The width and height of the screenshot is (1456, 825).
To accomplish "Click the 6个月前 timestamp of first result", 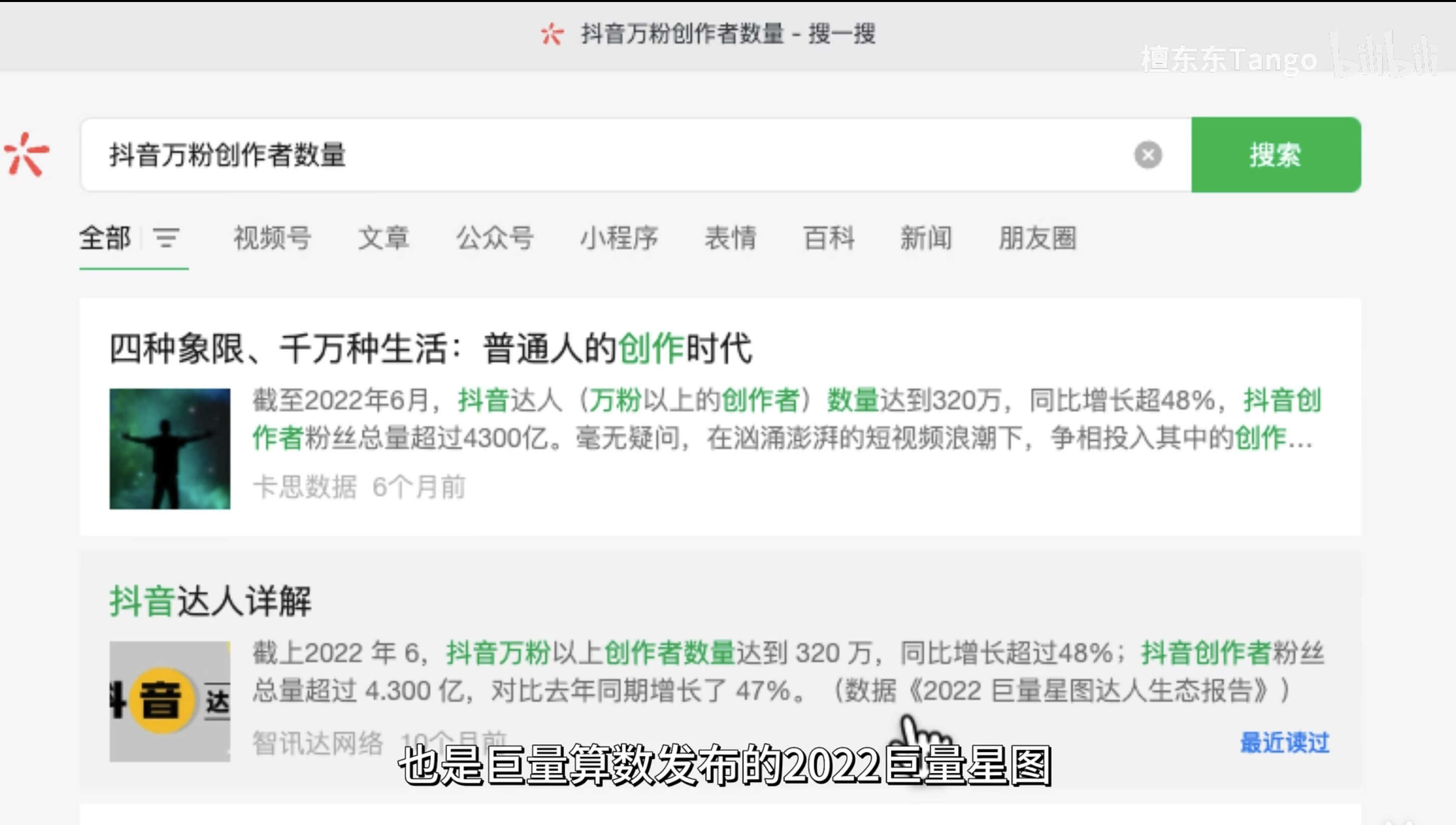I will click(419, 487).
